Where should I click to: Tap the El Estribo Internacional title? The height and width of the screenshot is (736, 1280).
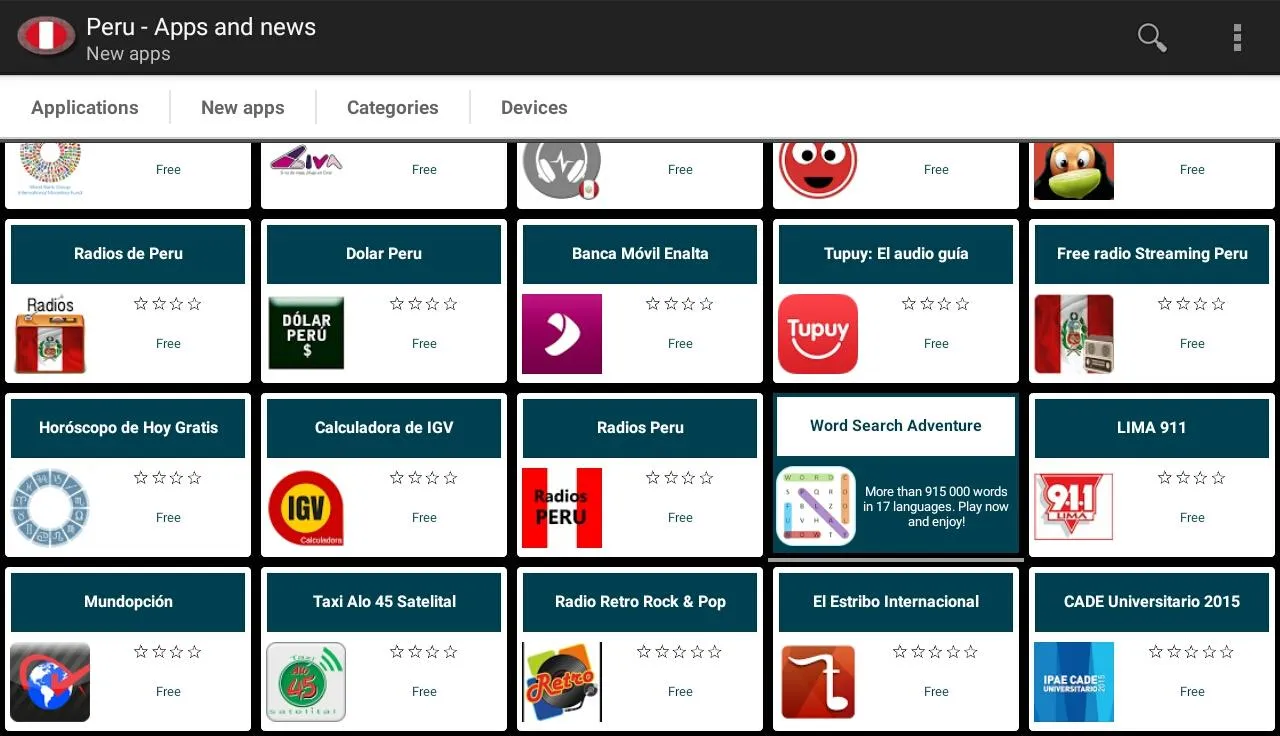[x=896, y=602]
